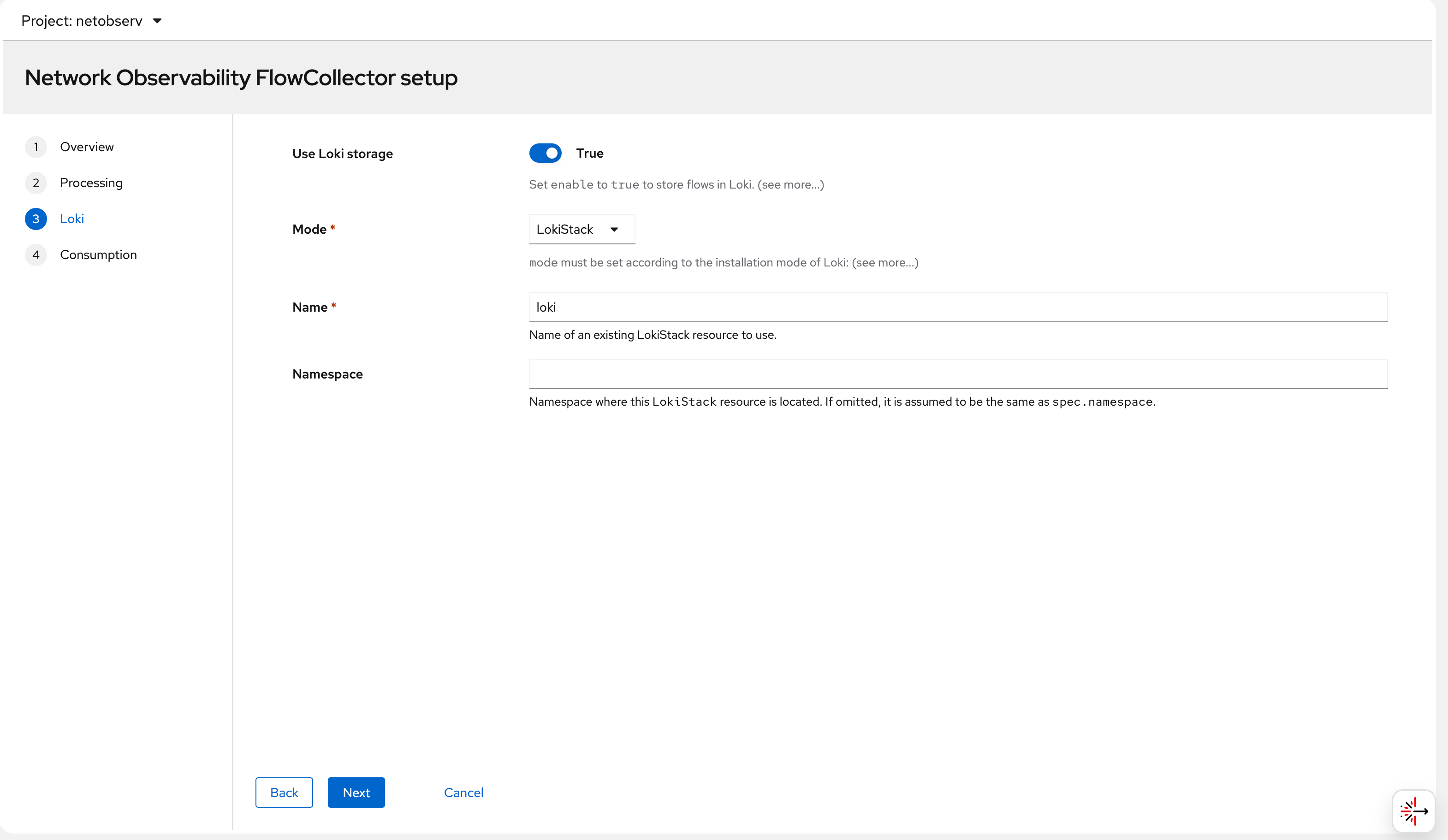Screen dimensions: 1448x840
Task: Click the step 2 number circle
Action: 36,183
